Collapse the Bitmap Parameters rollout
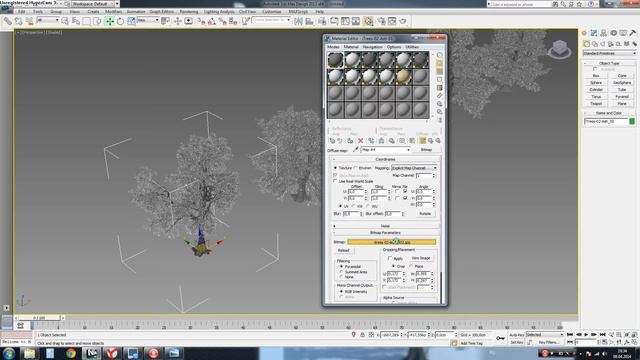Viewport: 640px width, 360px height. click(385, 233)
